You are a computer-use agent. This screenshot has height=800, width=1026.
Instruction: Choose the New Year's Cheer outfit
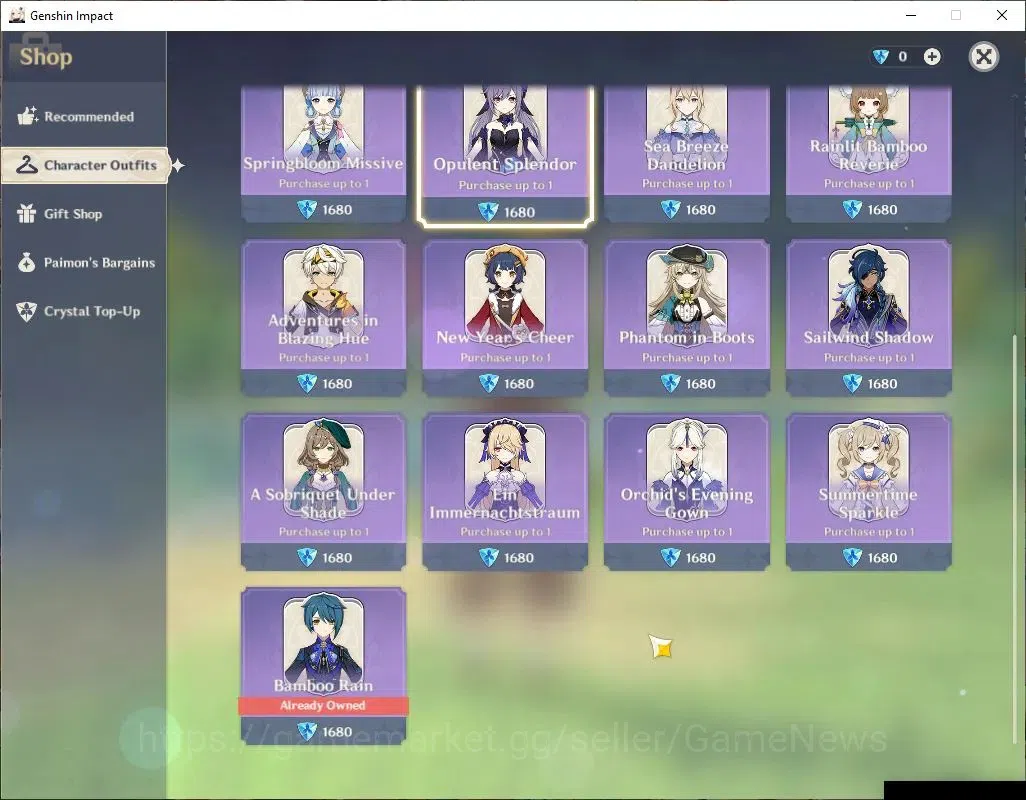point(505,318)
